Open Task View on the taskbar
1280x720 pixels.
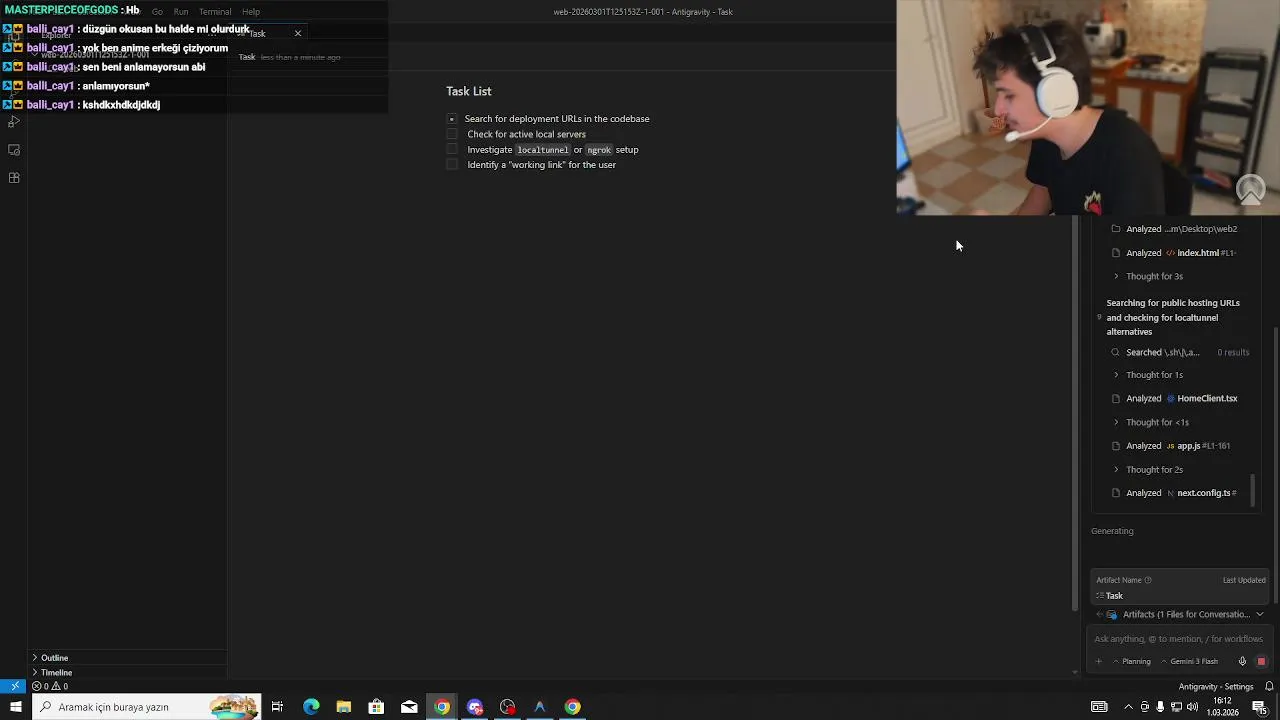(277, 707)
